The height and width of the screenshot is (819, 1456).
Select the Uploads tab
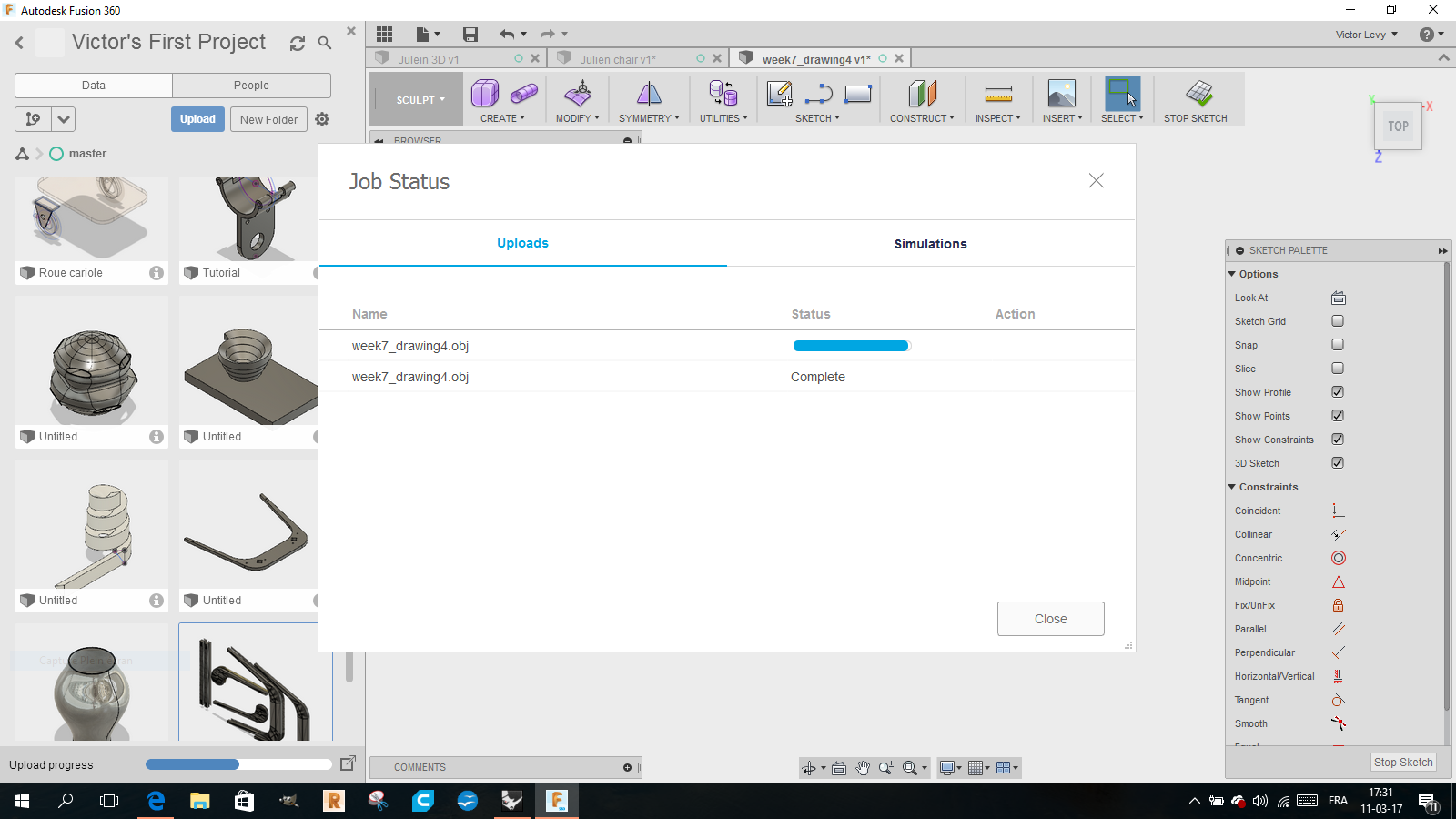click(x=522, y=243)
